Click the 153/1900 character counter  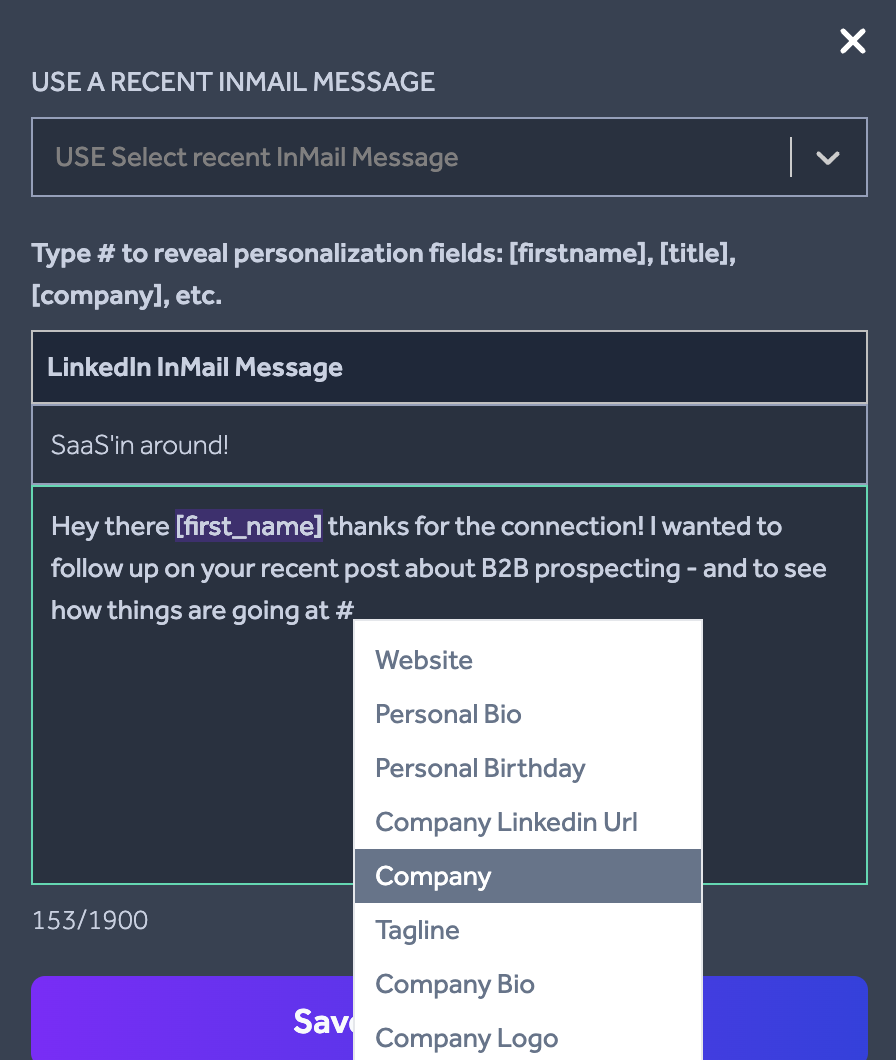click(x=90, y=920)
